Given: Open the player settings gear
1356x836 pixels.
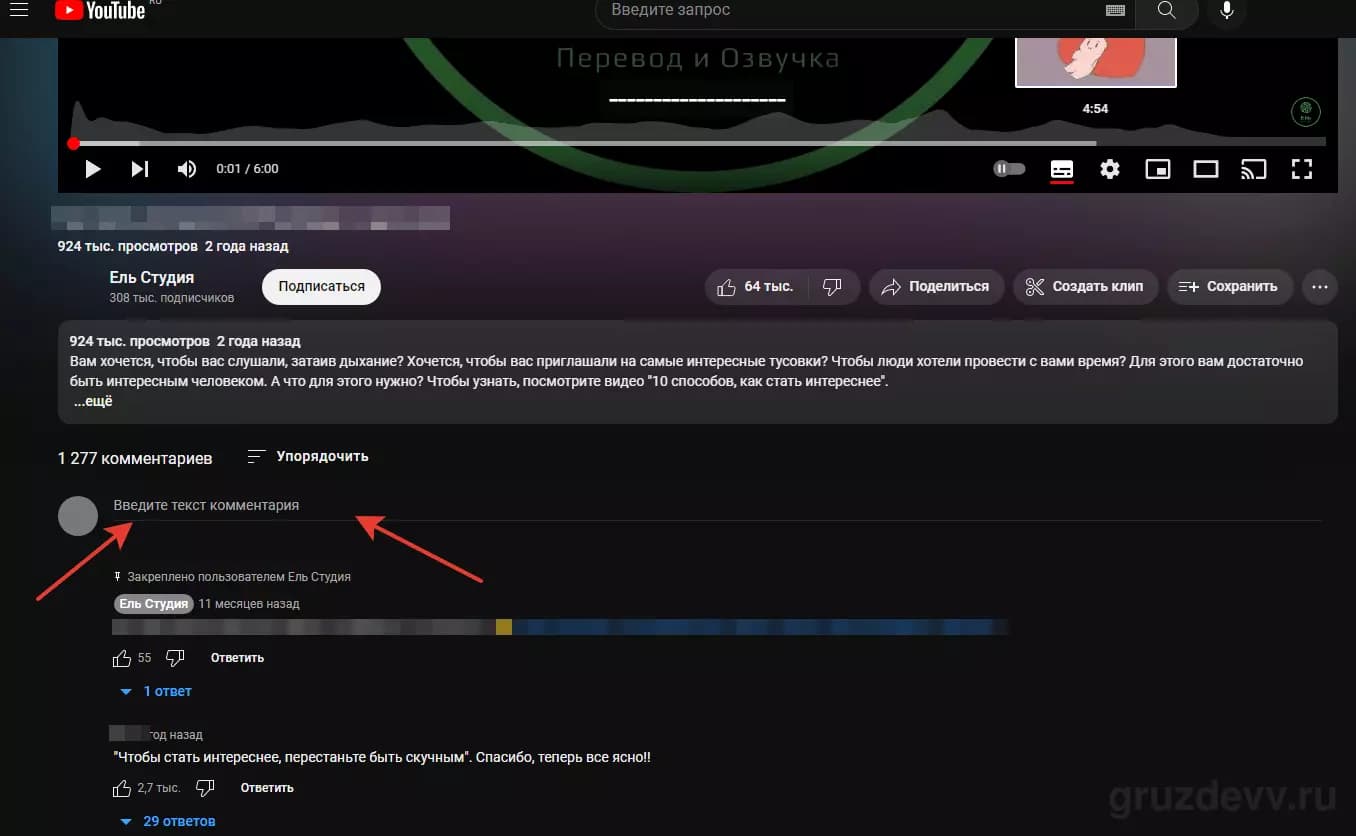Looking at the screenshot, I should pos(1110,169).
